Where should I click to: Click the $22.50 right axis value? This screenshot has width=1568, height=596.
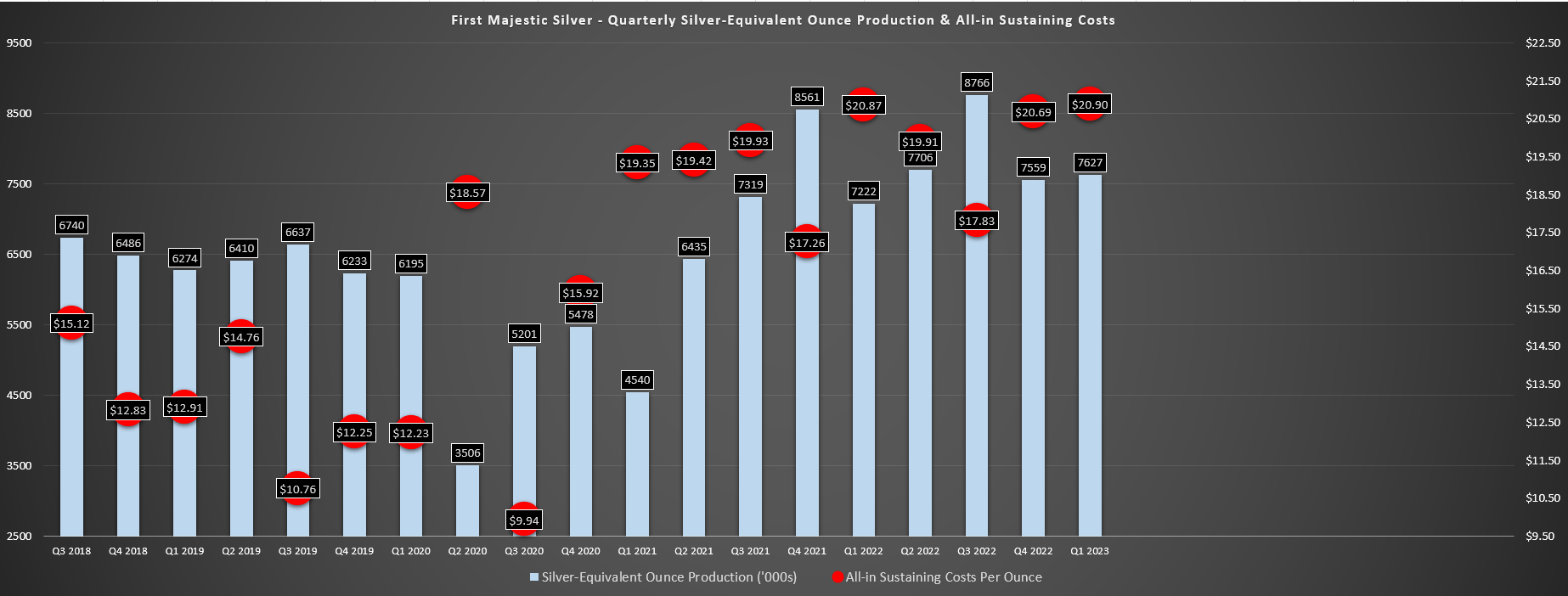tap(1543, 42)
